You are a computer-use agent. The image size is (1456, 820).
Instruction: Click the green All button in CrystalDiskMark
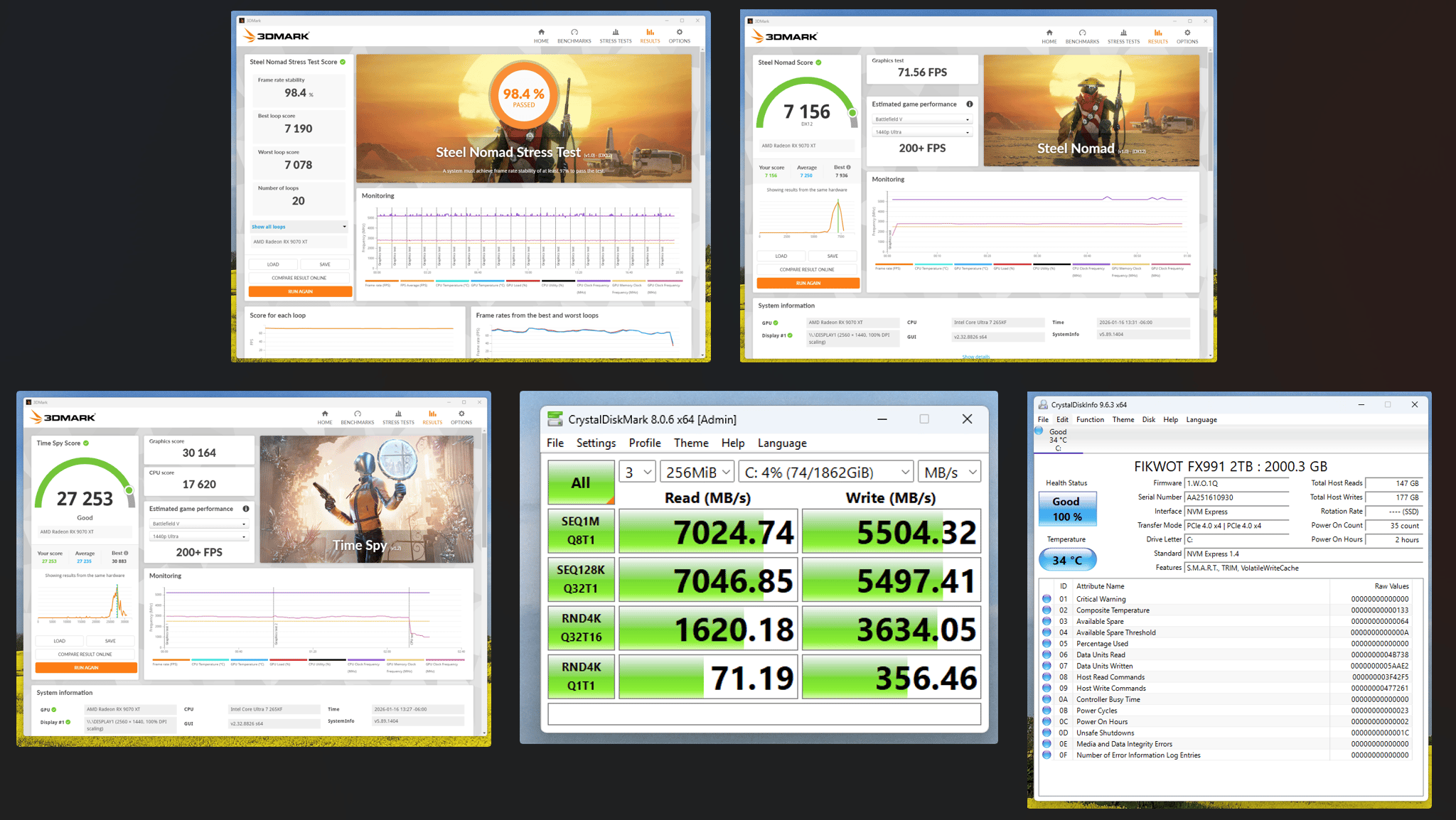point(581,482)
